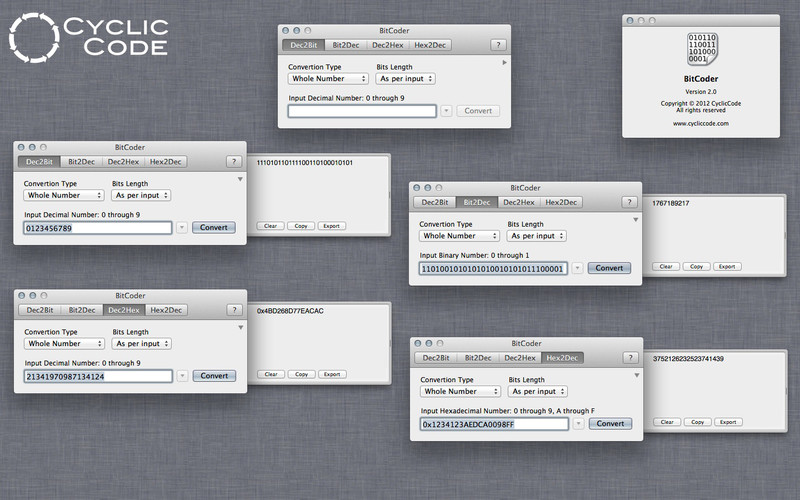Click the hexadecimal input field 0x1234123AEDCA0098FF

point(494,424)
